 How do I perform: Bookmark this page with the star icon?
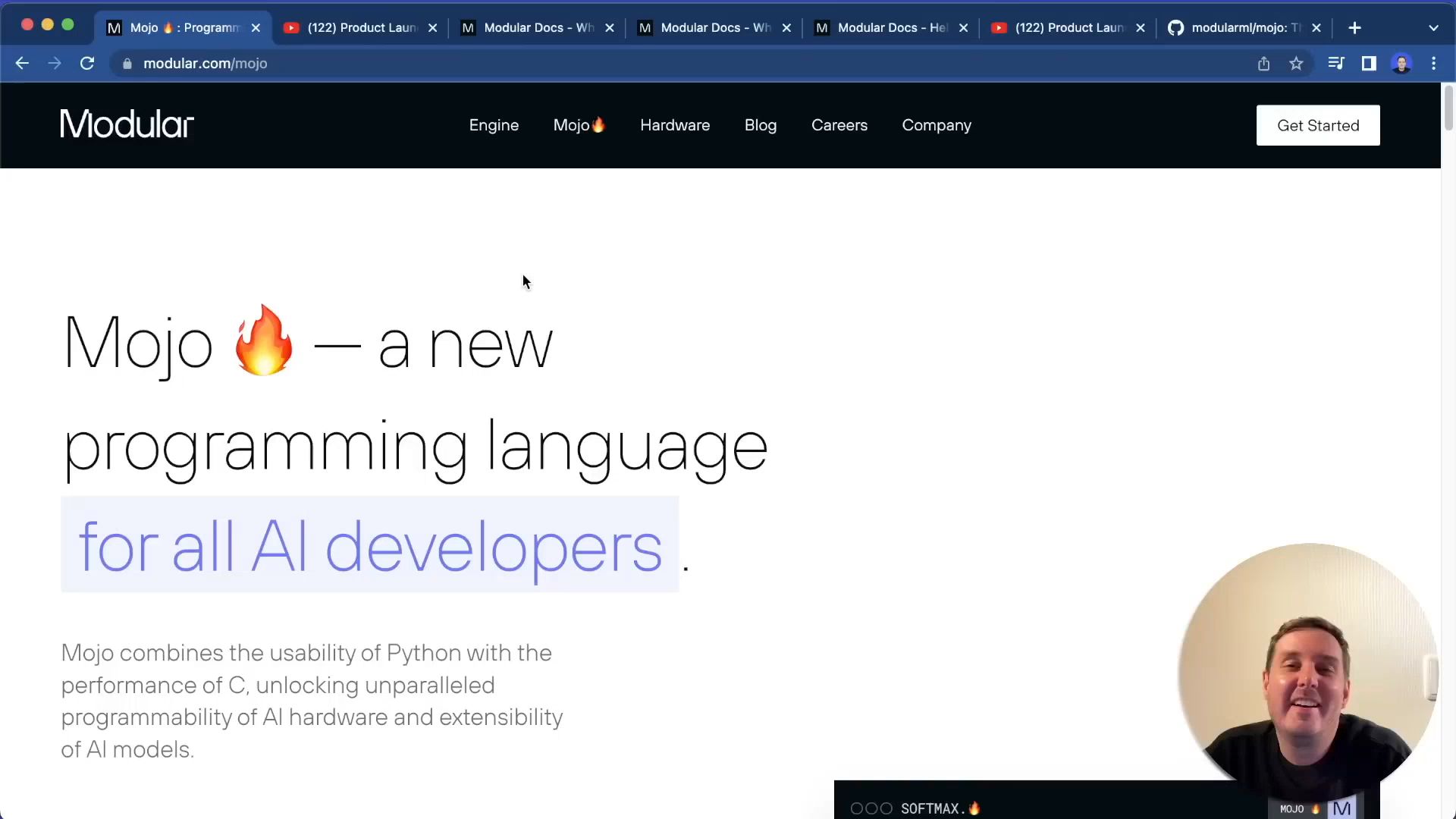click(1296, 64)
